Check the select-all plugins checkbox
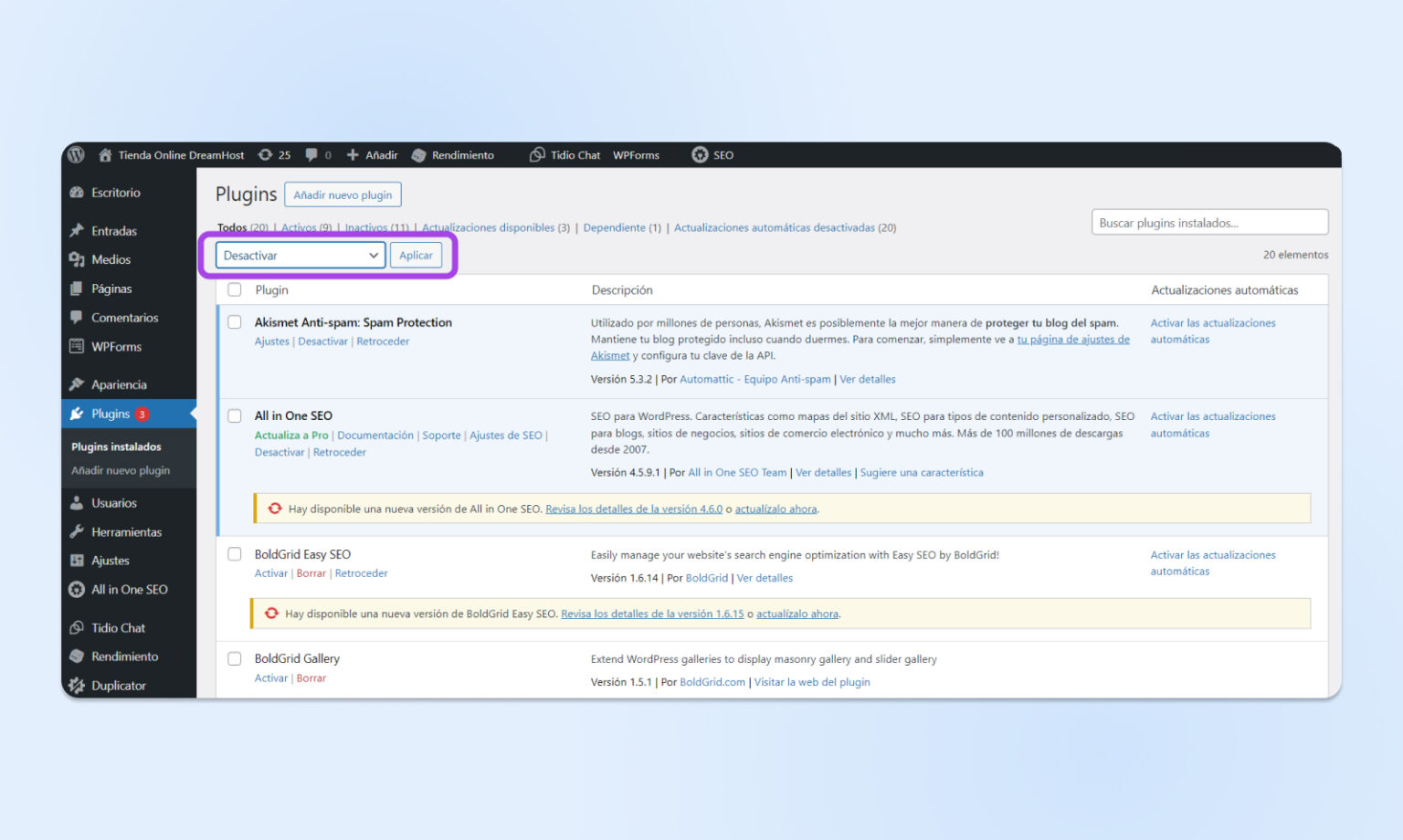Screen dimensions: 1403x840 click(234, 289)
